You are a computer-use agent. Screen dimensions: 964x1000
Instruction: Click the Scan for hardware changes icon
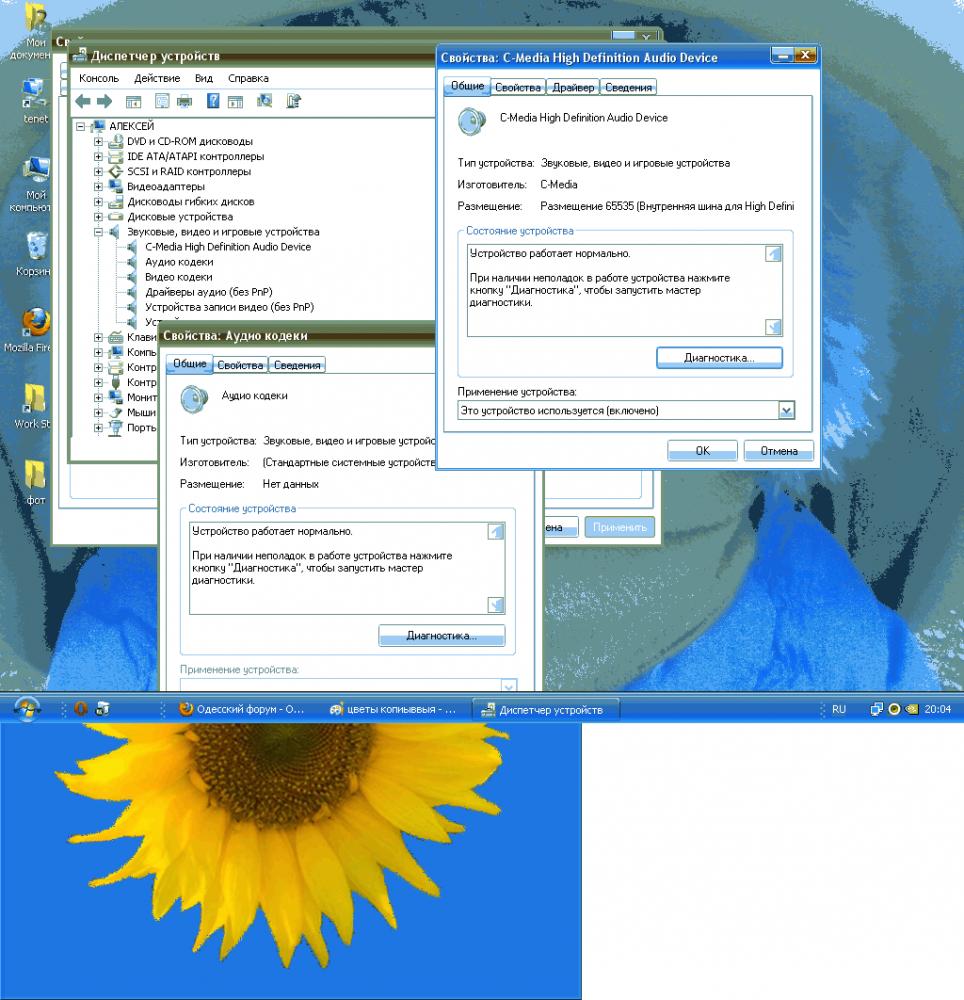pos(265,101)
